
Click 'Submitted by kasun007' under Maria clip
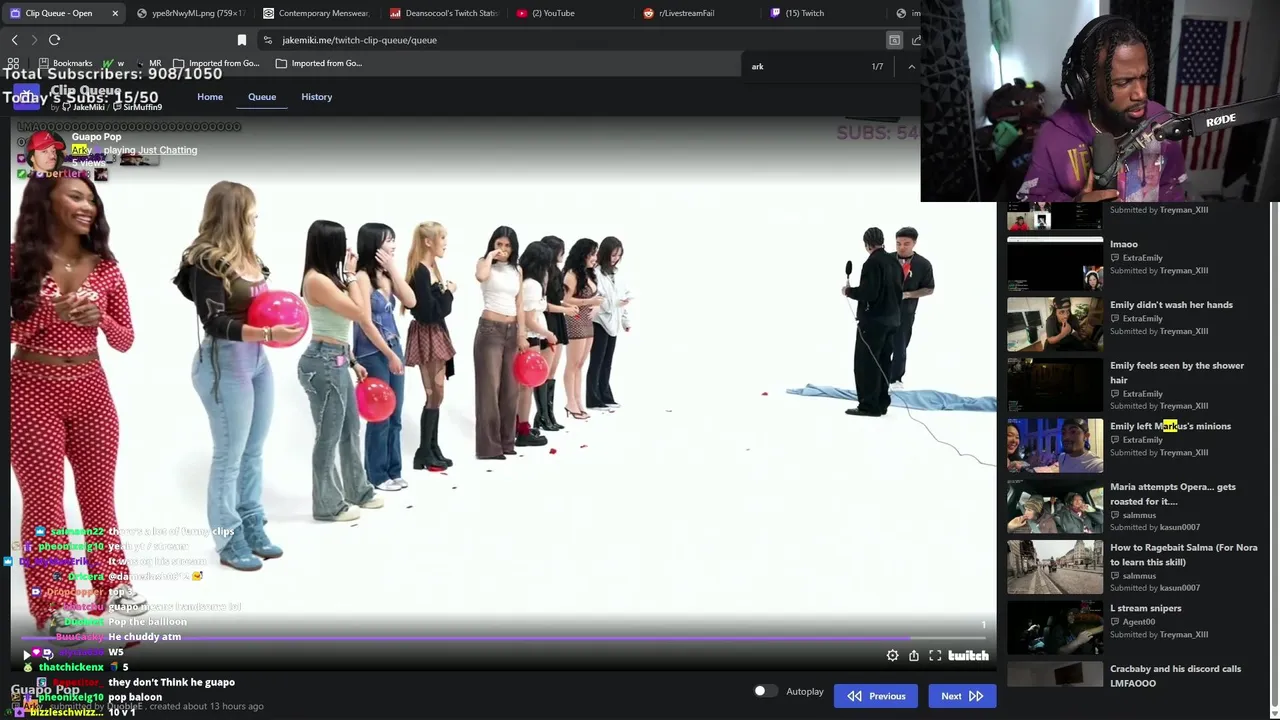pyautogui.click(x=1154, y=527)
